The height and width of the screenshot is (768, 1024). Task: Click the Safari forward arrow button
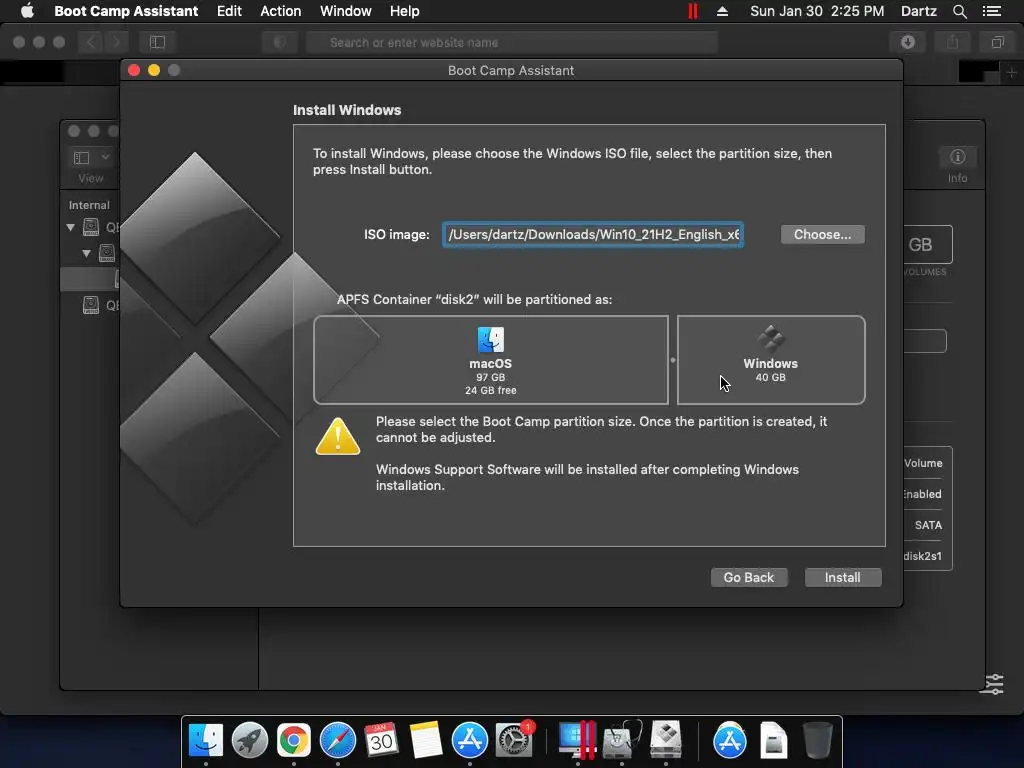[x=116, y=42]
